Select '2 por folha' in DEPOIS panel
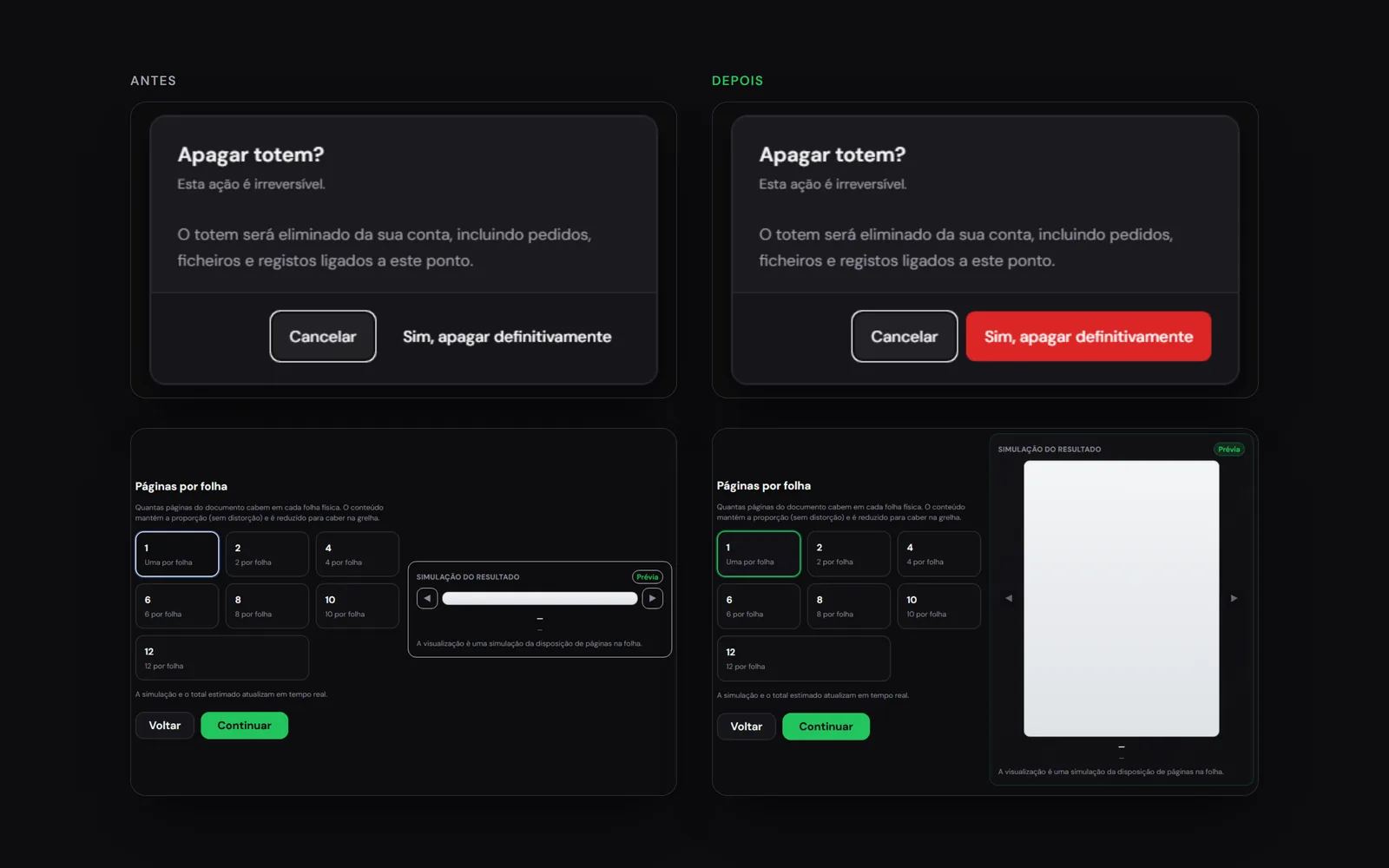Screen dimensions: 1389x868 [849, 554]
